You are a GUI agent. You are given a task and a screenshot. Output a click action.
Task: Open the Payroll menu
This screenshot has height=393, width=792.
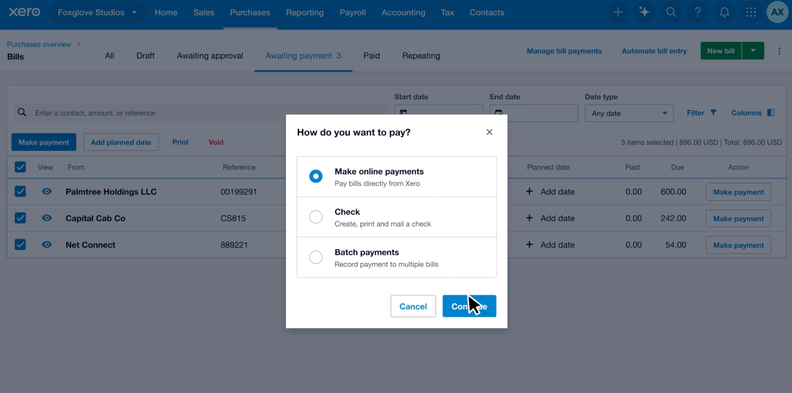coord(353,13)
